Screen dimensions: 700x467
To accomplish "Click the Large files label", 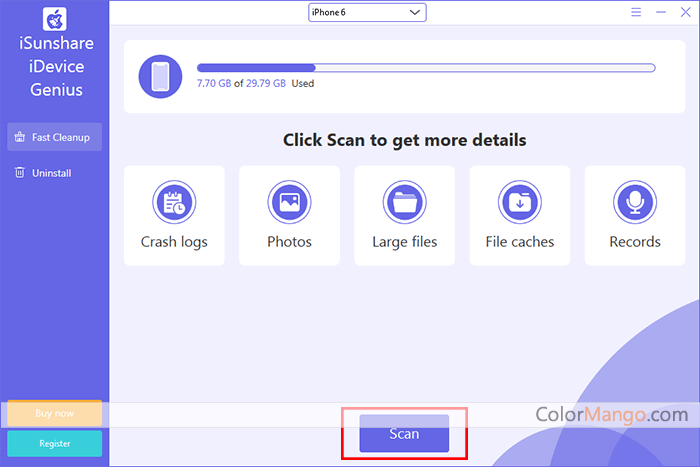I will [404, 242].
